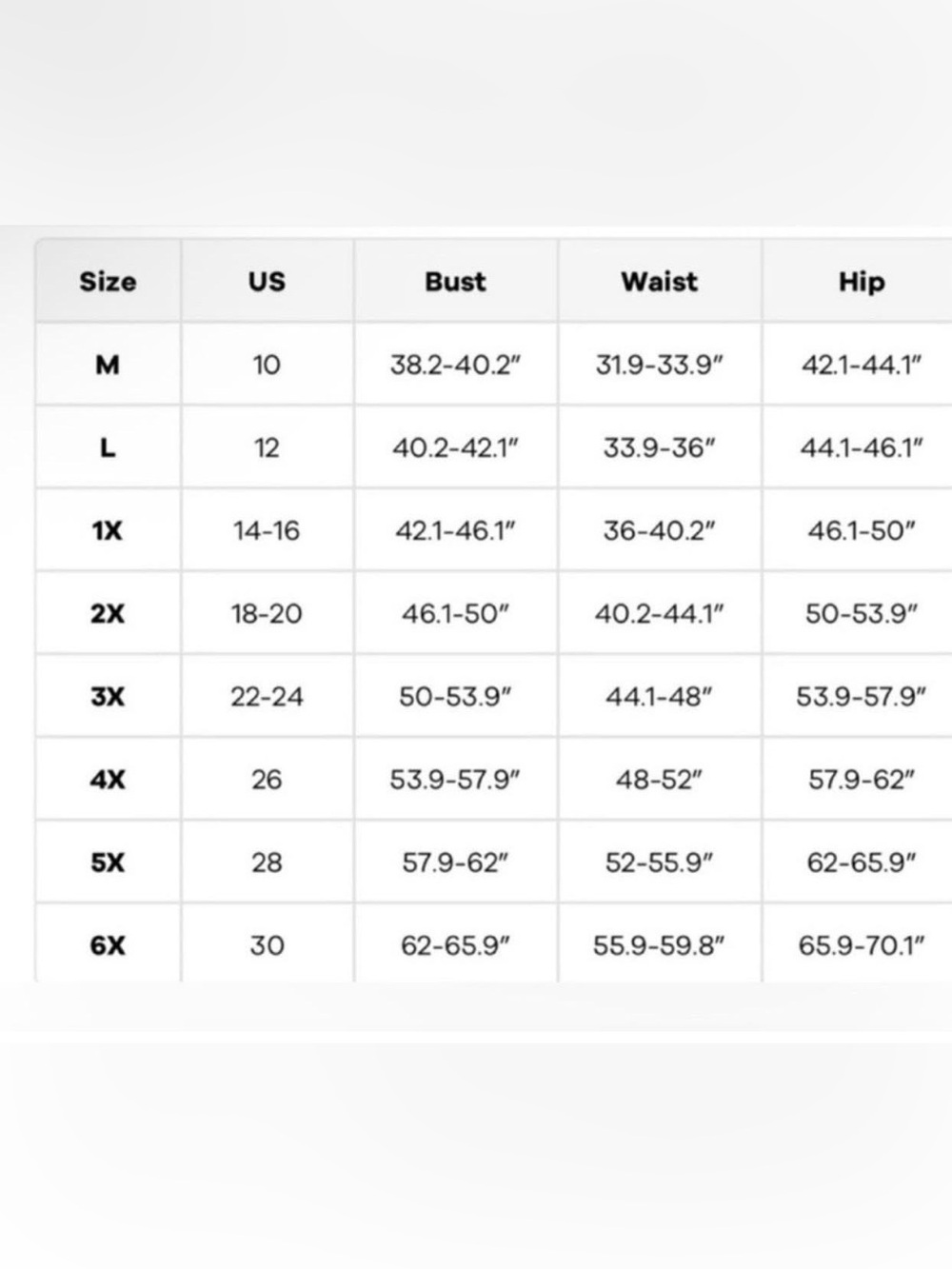Click the Size column header

[x=108, y=282]
